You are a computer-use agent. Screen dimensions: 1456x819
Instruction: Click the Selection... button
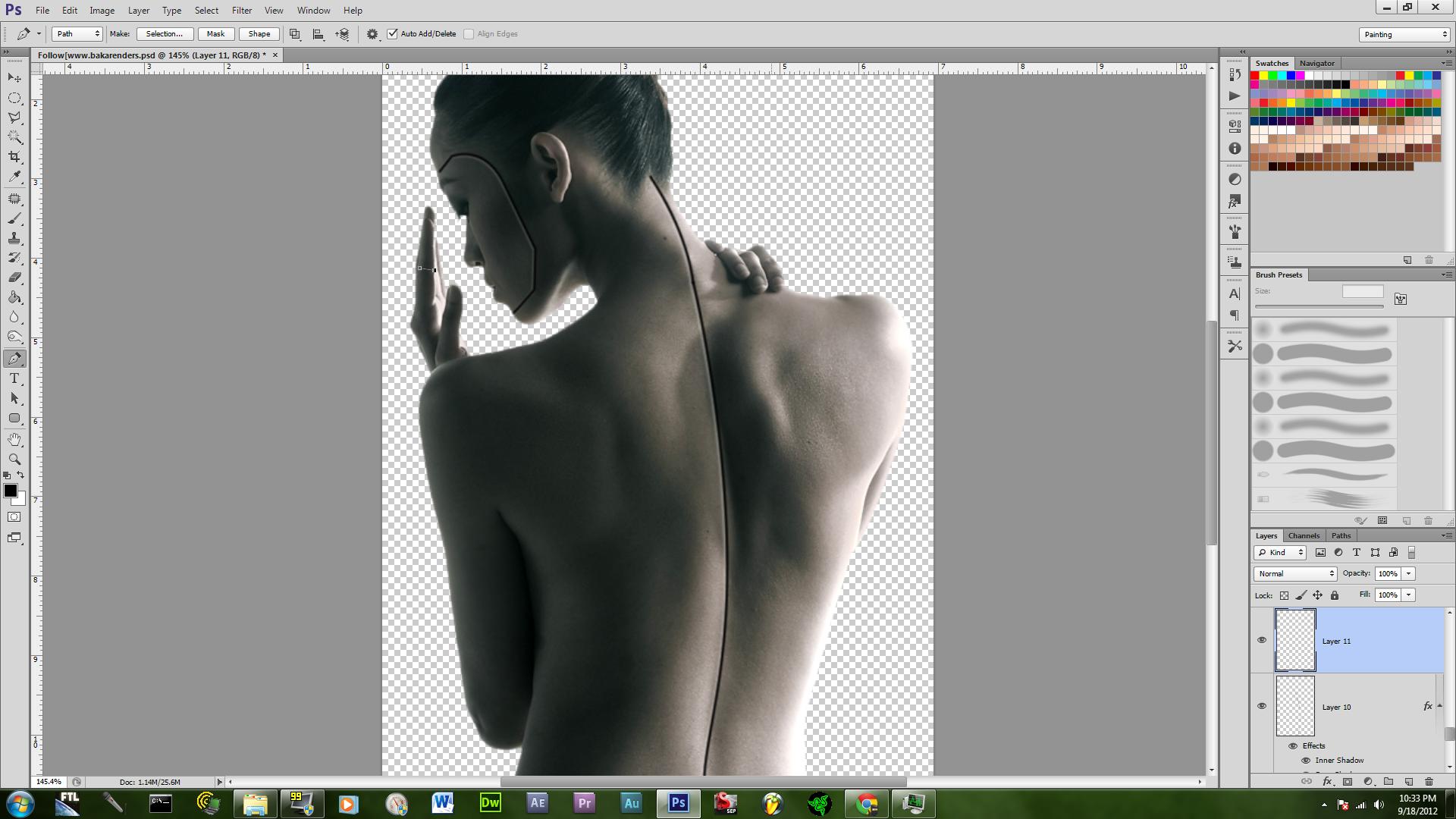164,34
